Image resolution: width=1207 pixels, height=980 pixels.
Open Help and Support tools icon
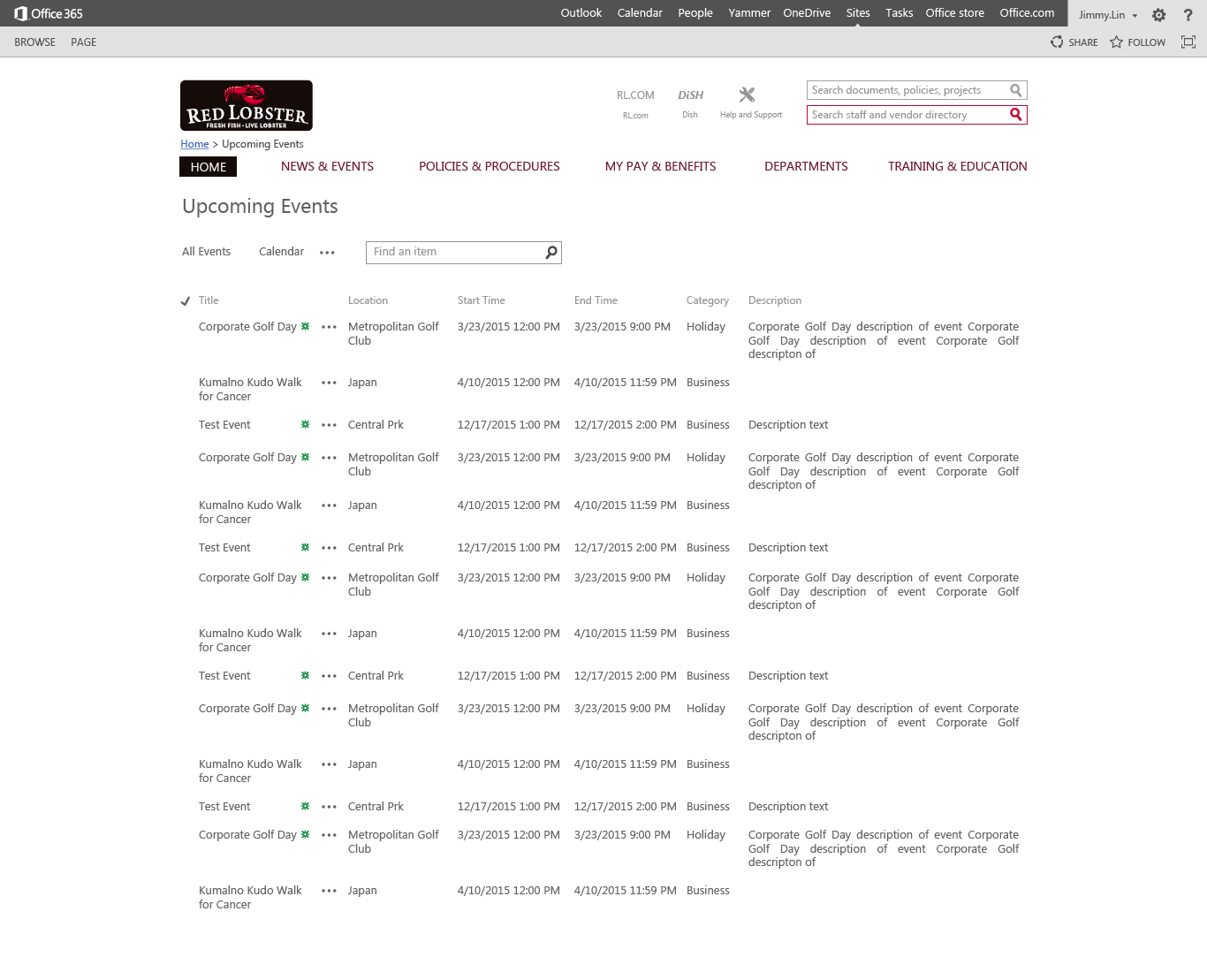pos(747,95)
